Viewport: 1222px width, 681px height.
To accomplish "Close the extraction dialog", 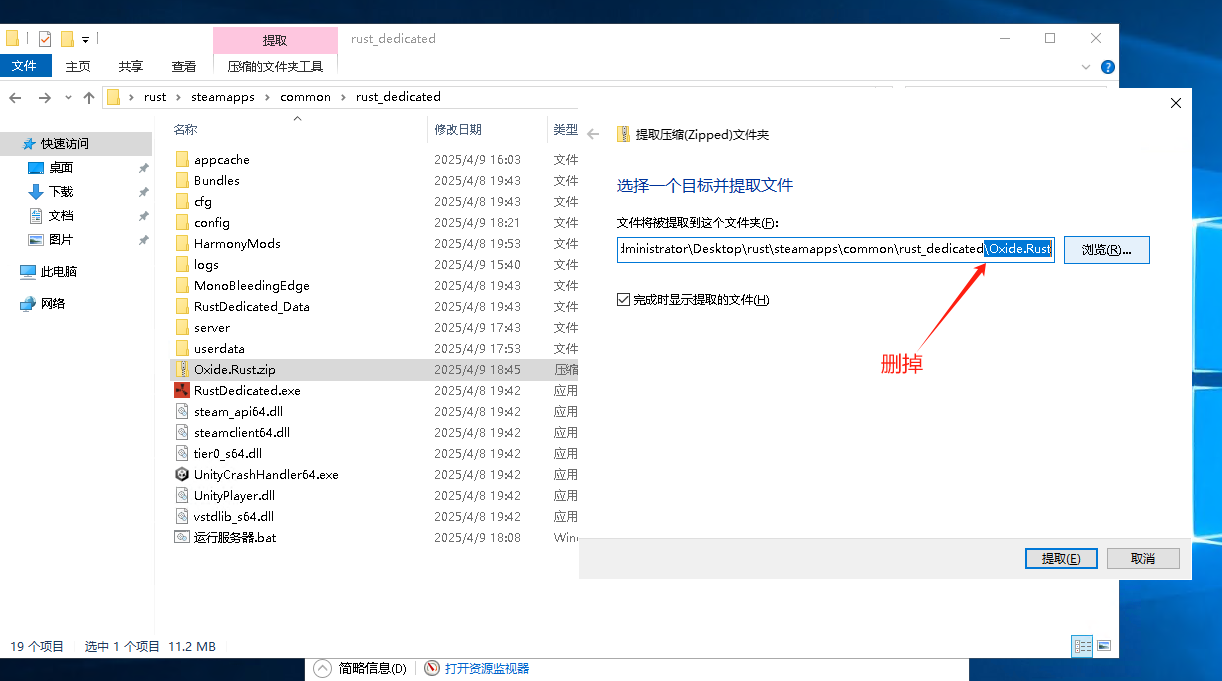I will (1176, 103).
